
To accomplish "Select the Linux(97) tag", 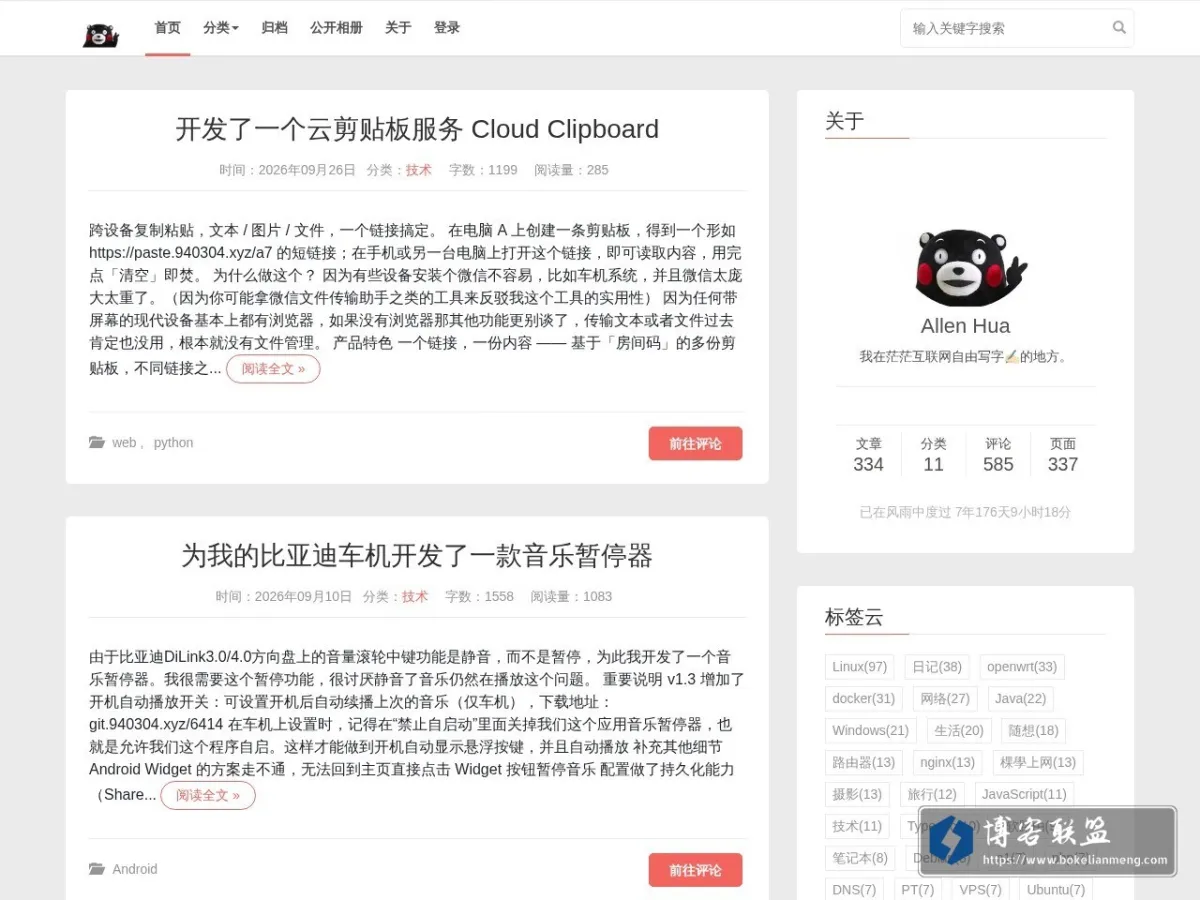I will click(859, 667).
